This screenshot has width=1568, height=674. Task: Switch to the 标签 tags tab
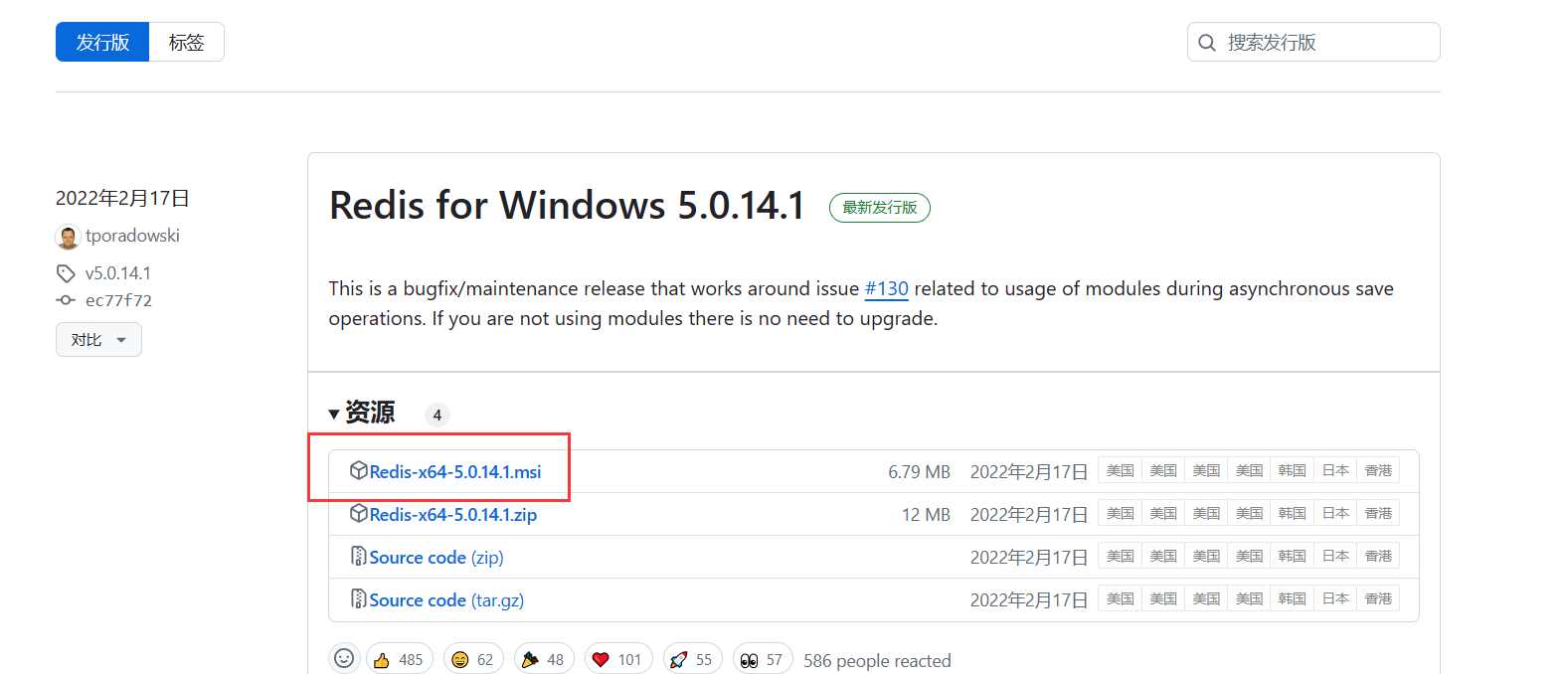coord(186,42)
